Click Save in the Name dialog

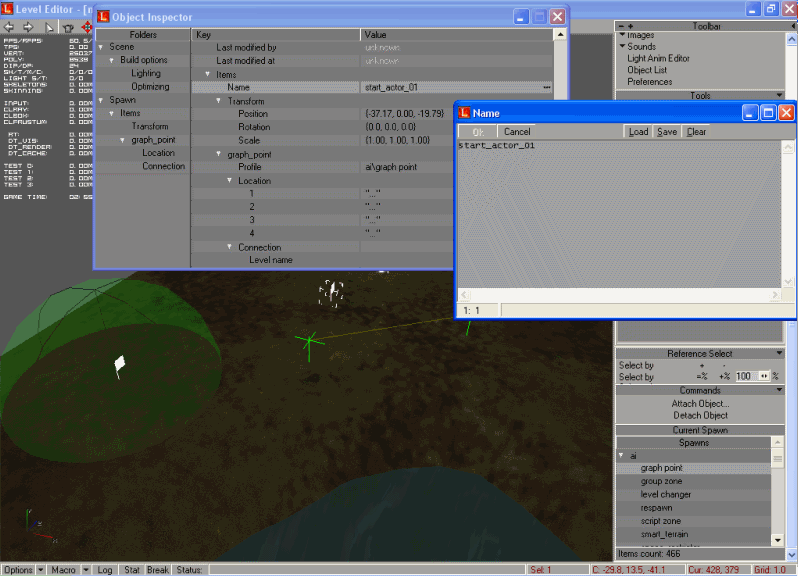pos(667,132)
